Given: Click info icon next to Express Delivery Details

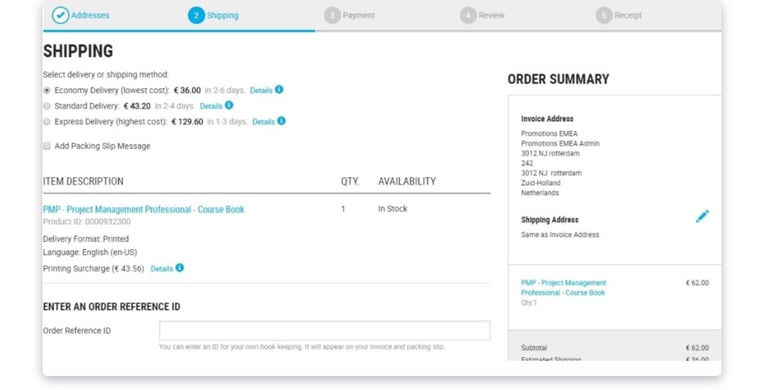Looking at the screenshot, I should [x=281, y=121].
